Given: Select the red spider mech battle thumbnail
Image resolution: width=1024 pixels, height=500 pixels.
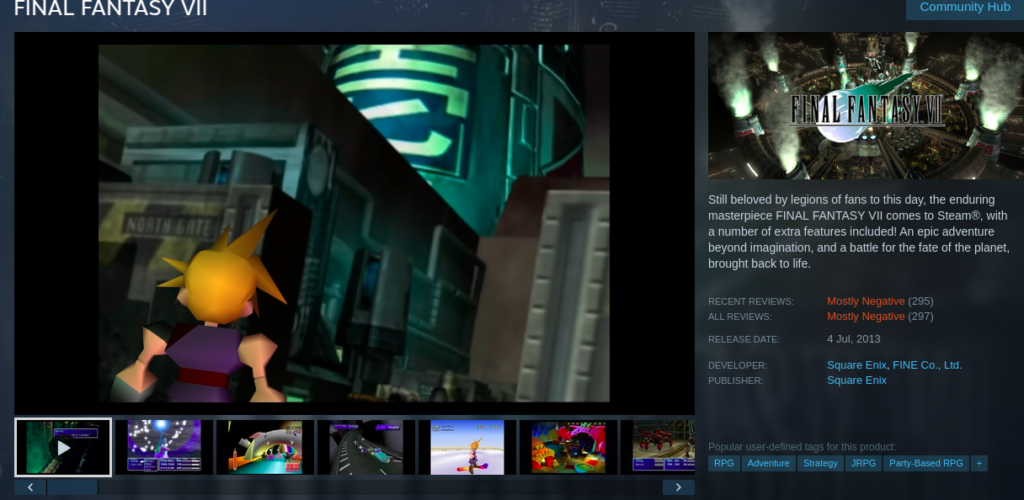Looking at the screenshot, I should (x=658, y=447).
